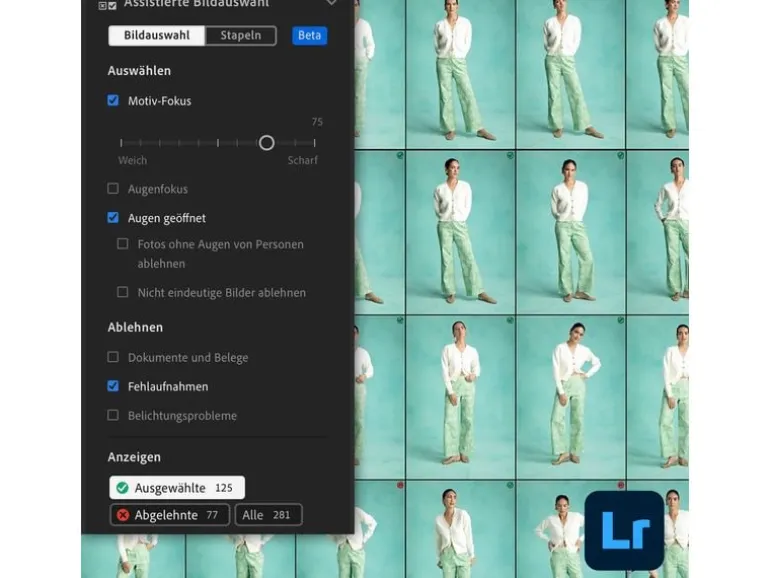This screenshot has height=578, width=770.
Task: Enable the Belichtungsprobleme checkbox
Action: 113,415
